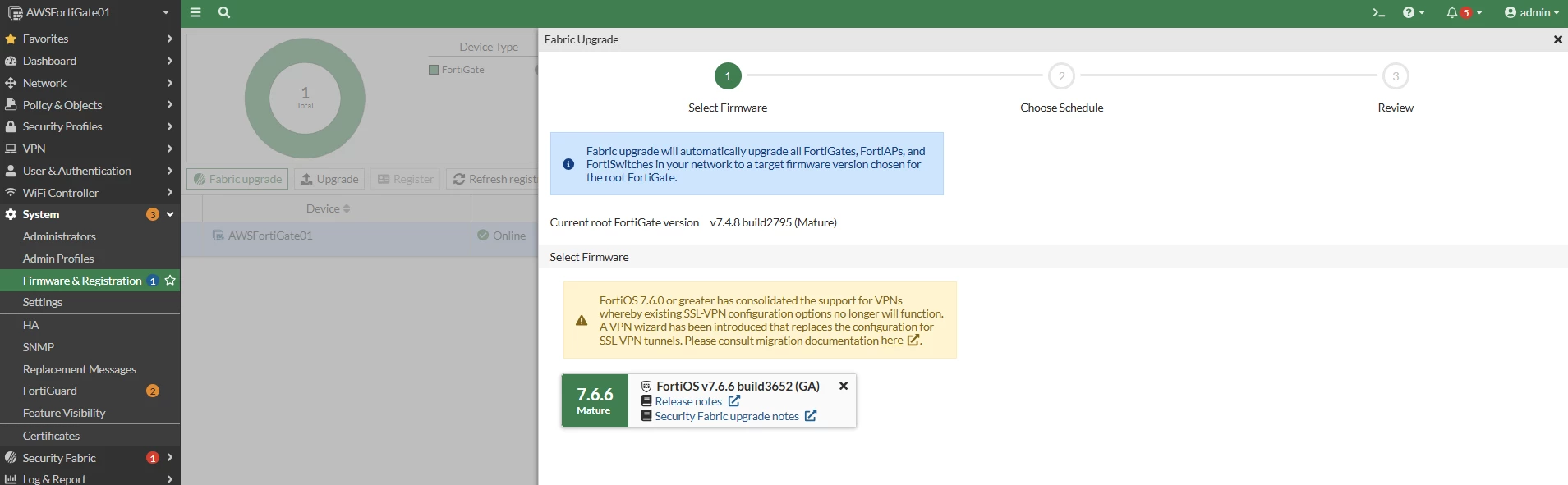The image size is (1568, 485).
Task: Click external link icon beside Security Fabric upgrade notes
Action: click(811, 415)
